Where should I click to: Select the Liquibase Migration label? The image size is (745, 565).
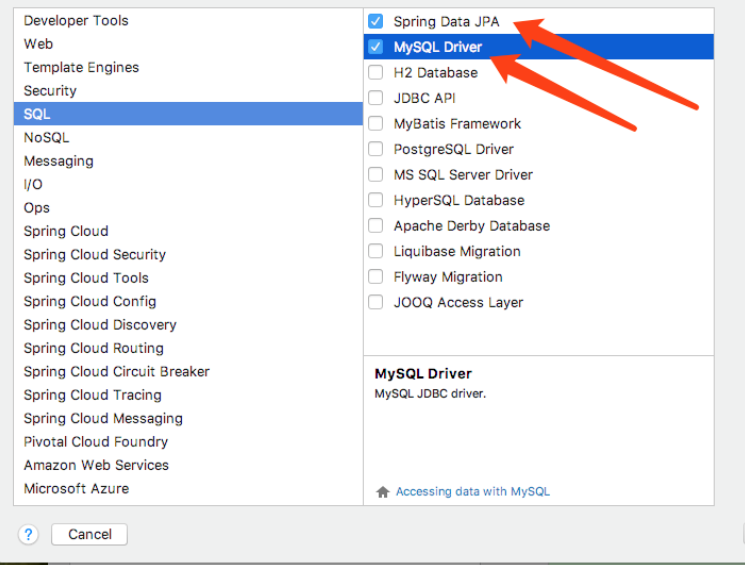coord(457,251)
